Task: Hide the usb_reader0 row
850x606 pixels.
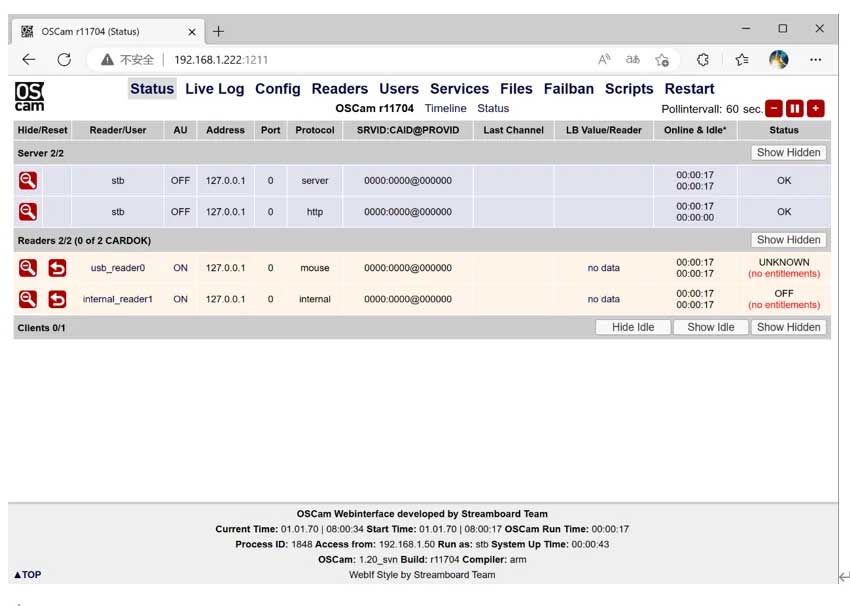Action: (x=28, y=268)
